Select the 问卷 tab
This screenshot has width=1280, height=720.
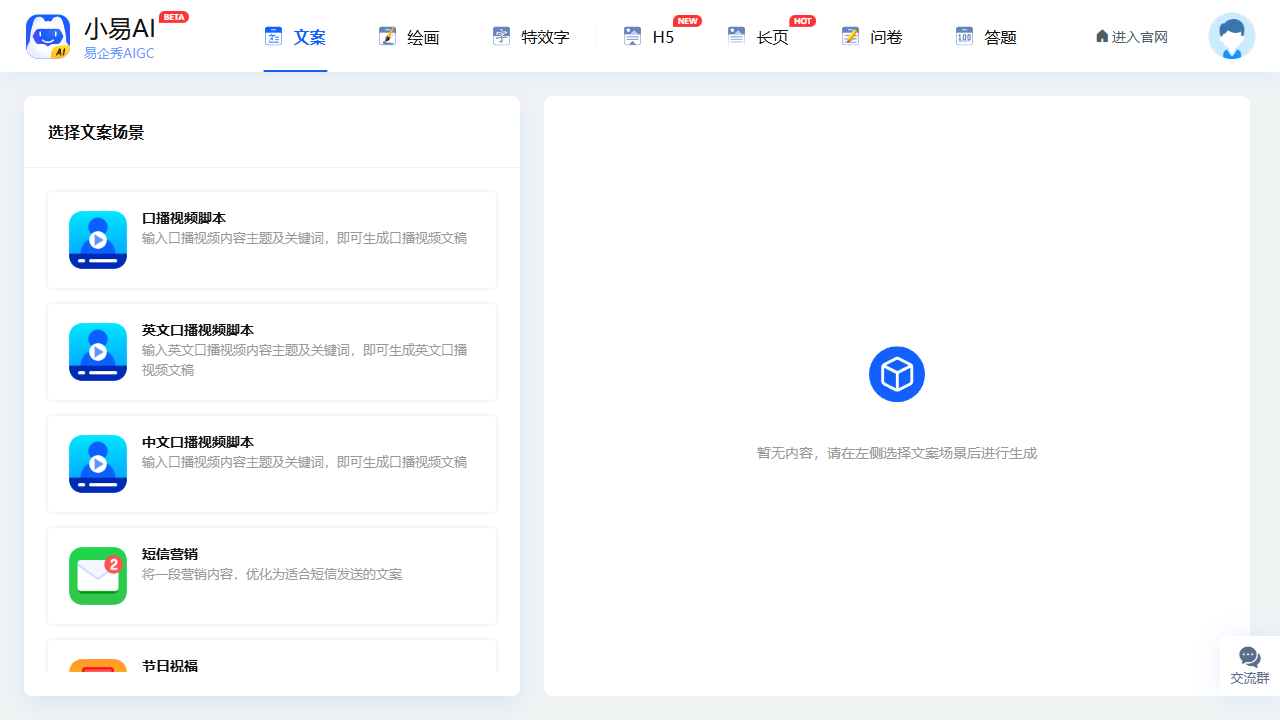coord(873,37)
